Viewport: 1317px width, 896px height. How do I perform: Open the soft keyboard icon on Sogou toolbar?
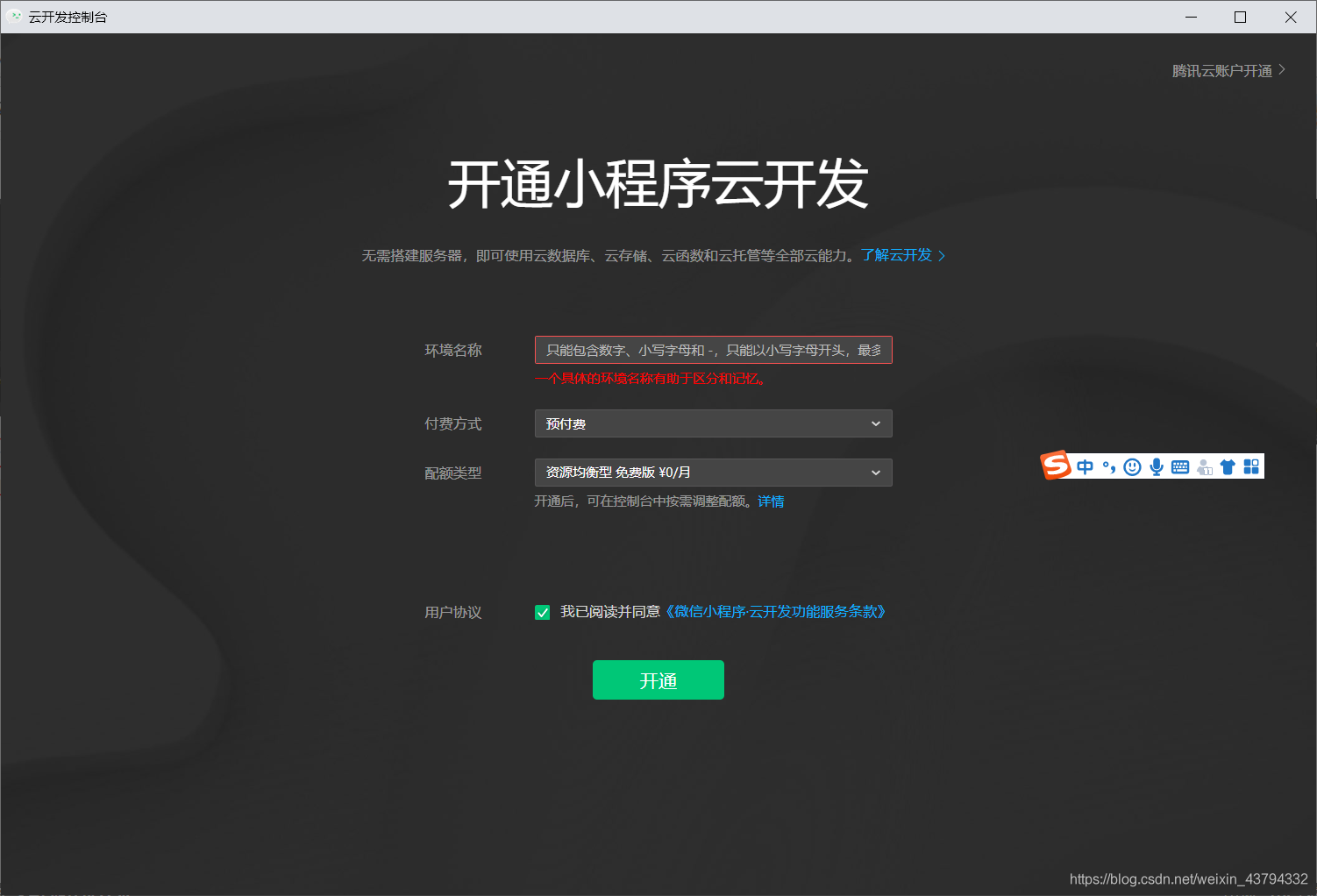(1180, 466)
